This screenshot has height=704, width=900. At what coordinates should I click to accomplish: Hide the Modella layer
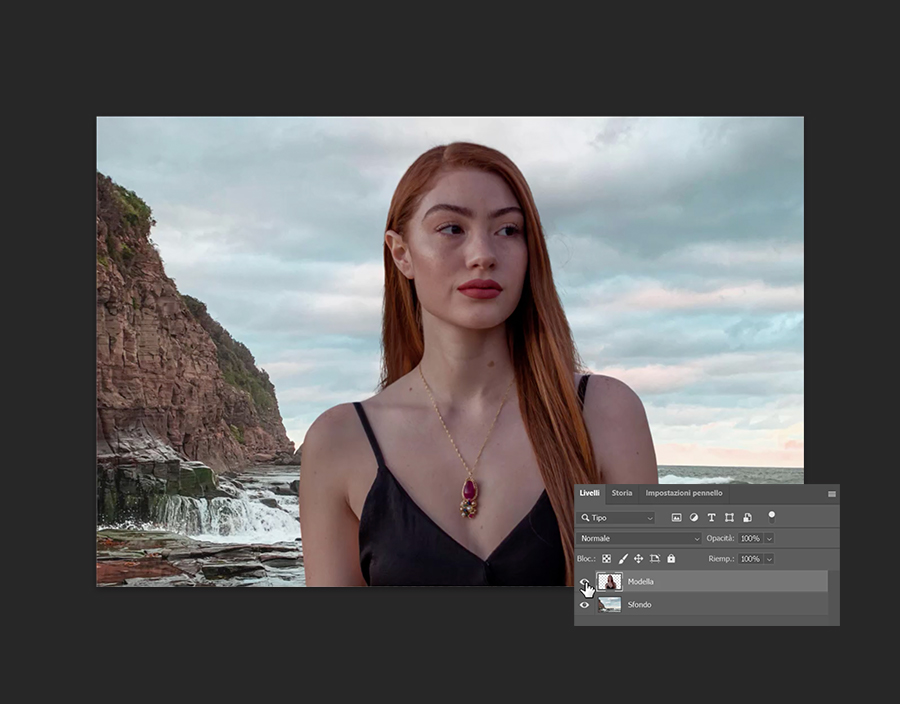click(584, 582)
